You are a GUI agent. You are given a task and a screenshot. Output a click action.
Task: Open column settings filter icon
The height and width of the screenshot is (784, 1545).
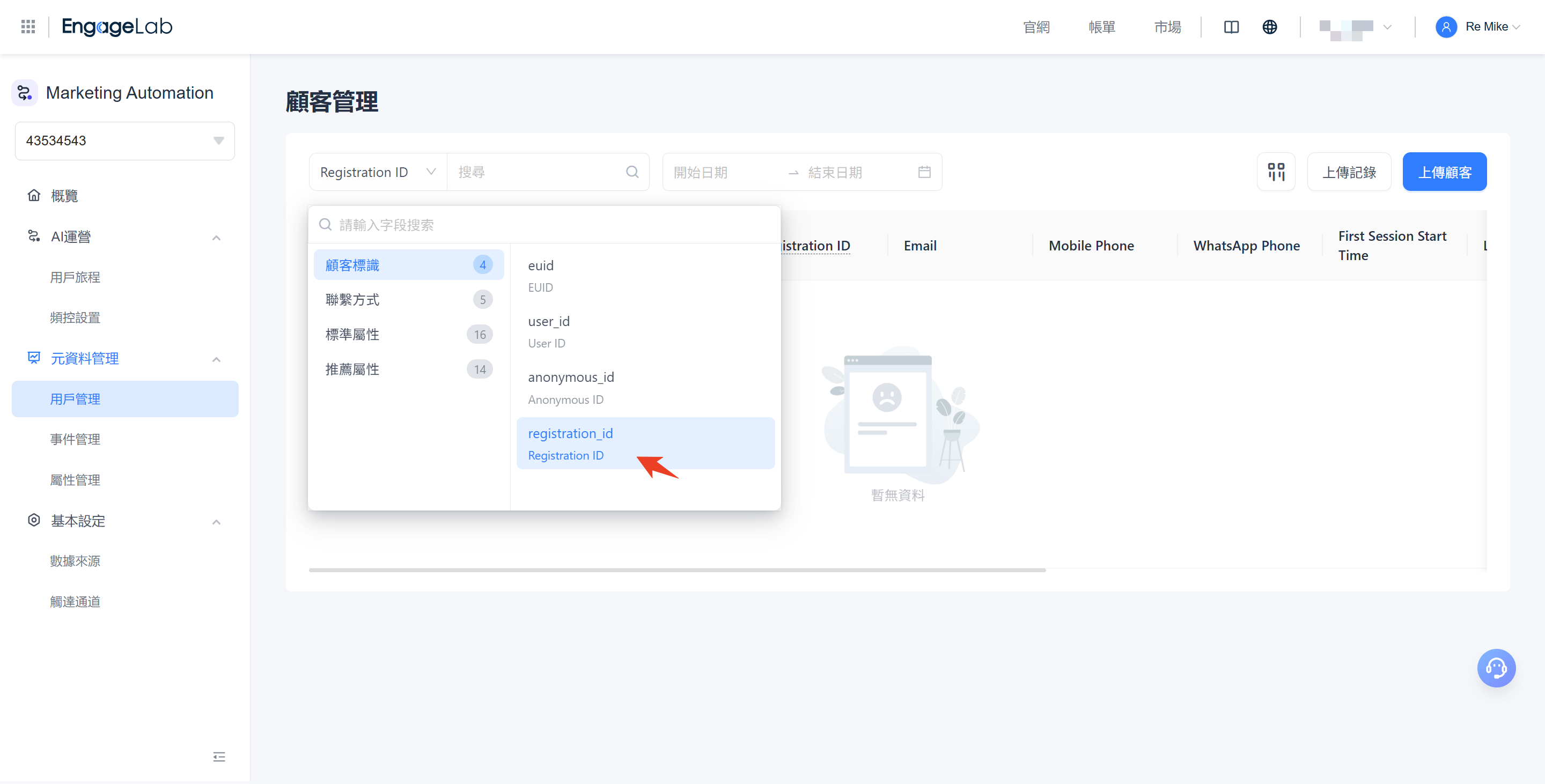coord(1276,172)
